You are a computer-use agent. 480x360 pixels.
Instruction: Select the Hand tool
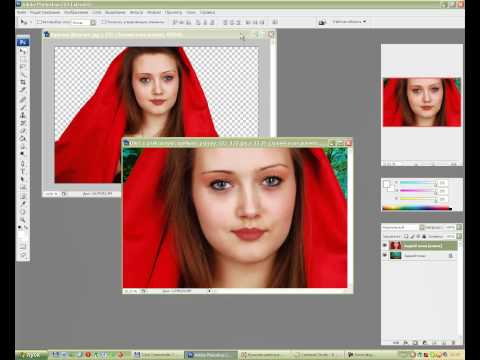coord(23,212)
